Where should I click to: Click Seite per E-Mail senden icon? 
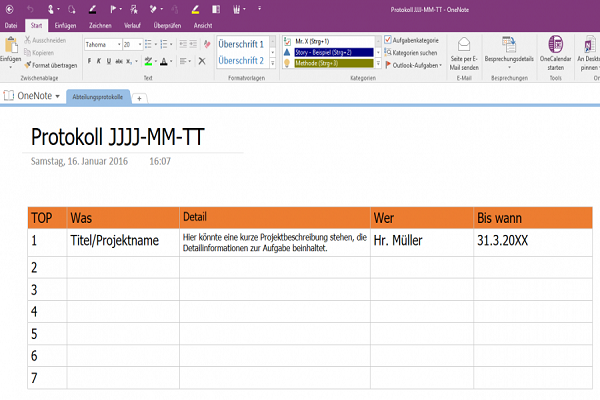click(464, 45)
